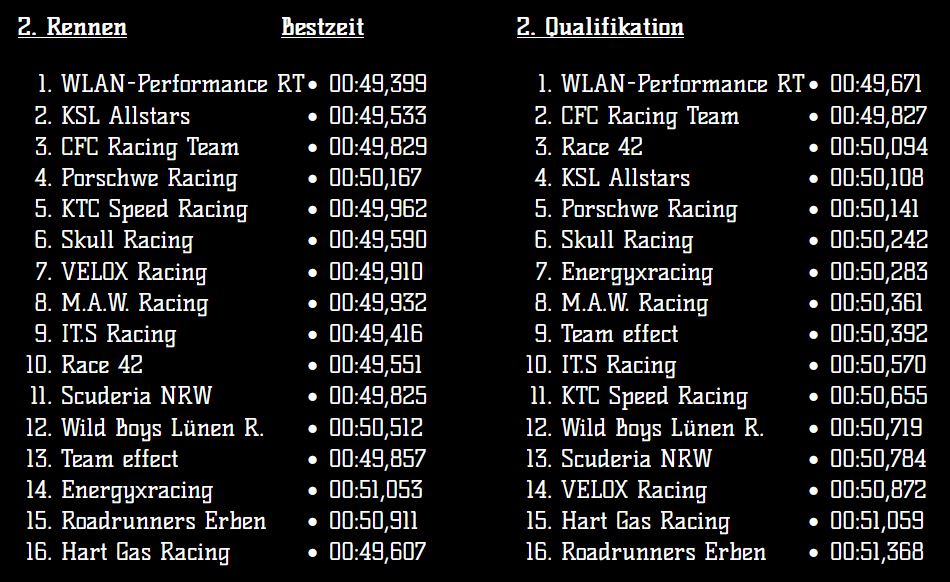Click the time 00:51,053 for Energyxracing
This screenshot has height=582, width=950.
(x=377, y=490)
